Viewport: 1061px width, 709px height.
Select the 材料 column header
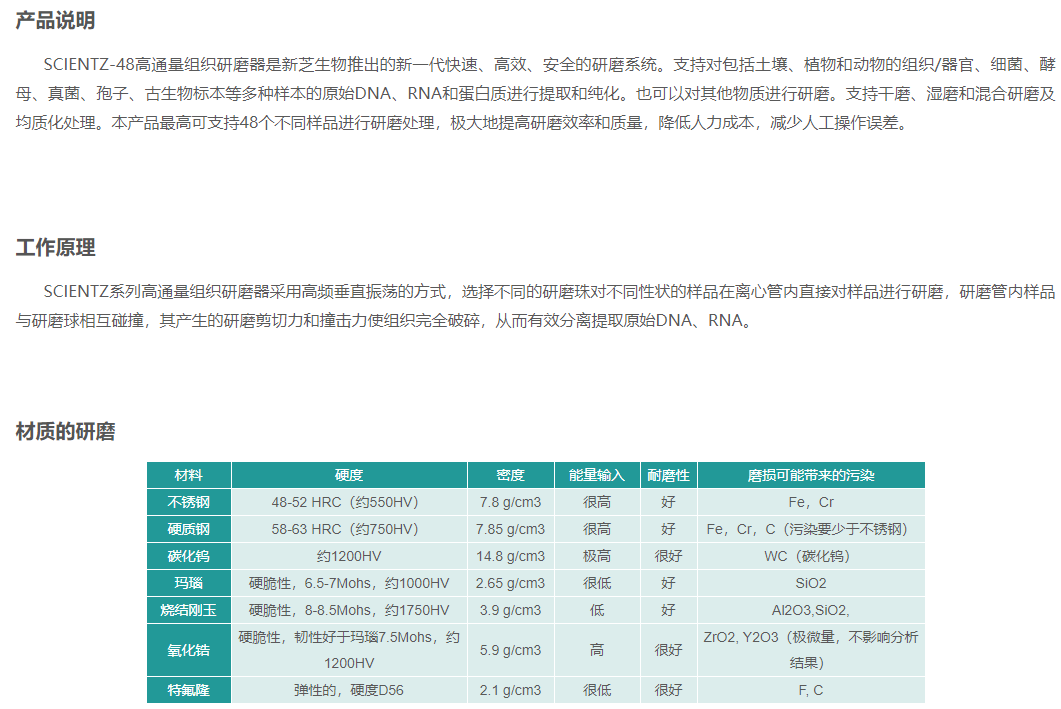(189, 475)
